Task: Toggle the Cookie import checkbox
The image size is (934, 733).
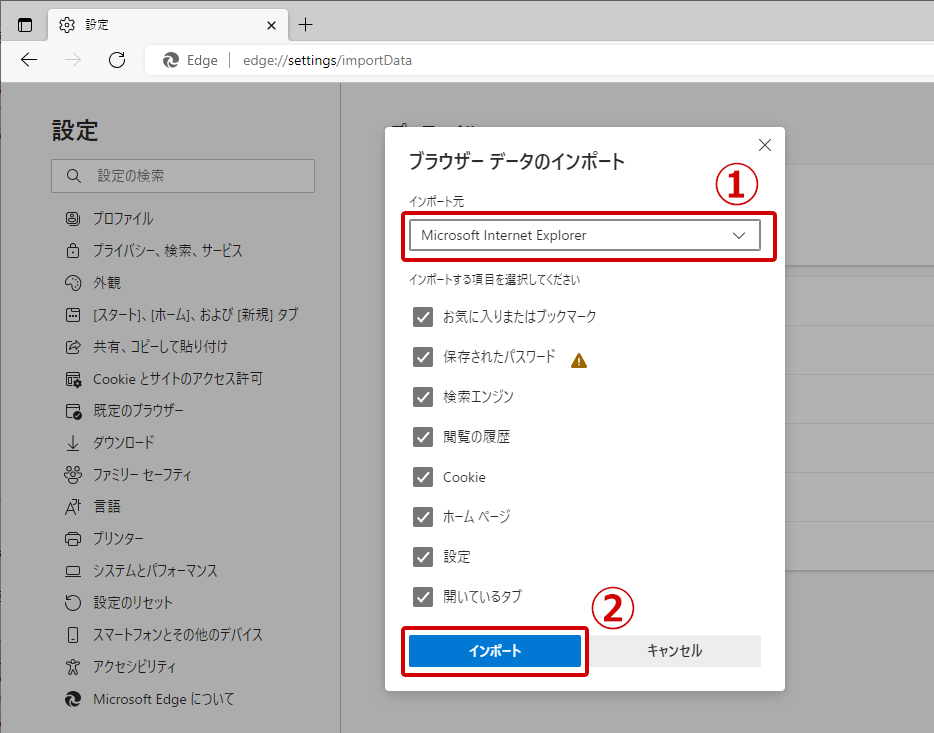Action: pyautogui.click(x=423, y=477)
